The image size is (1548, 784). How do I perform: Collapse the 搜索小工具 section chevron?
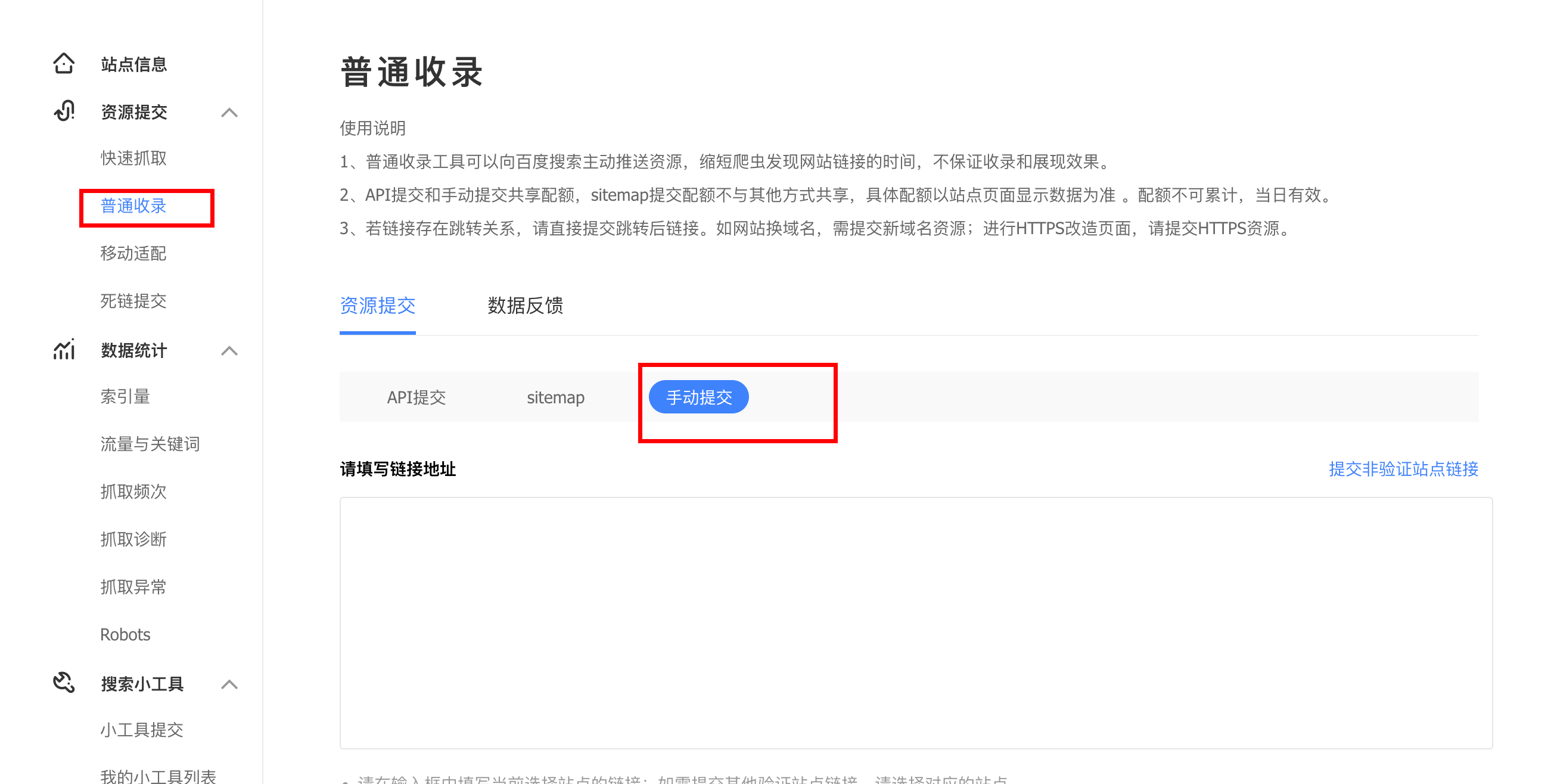pyautogui.click(x=229, y=685)
